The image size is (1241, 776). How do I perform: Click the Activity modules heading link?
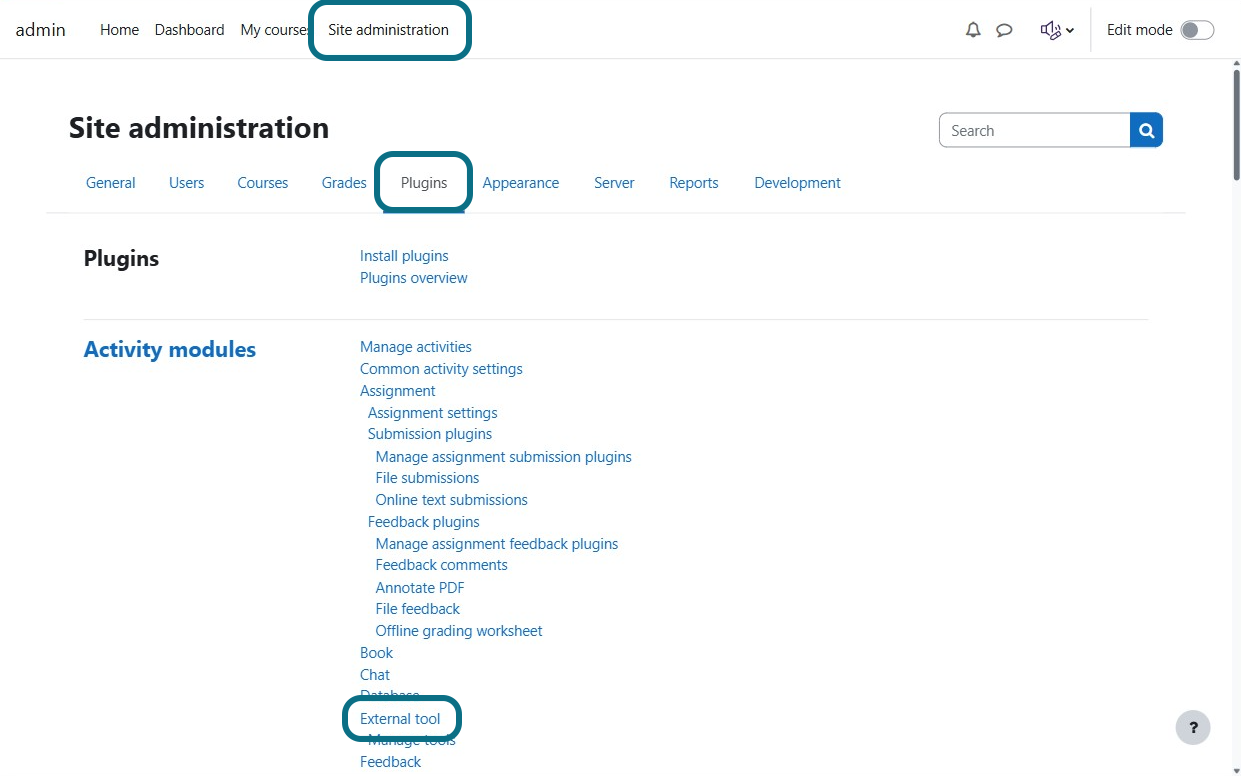(x=170, y=349)
